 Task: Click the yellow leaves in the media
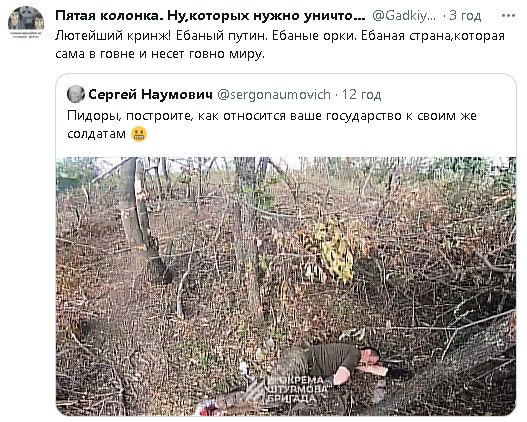(334, 250)
